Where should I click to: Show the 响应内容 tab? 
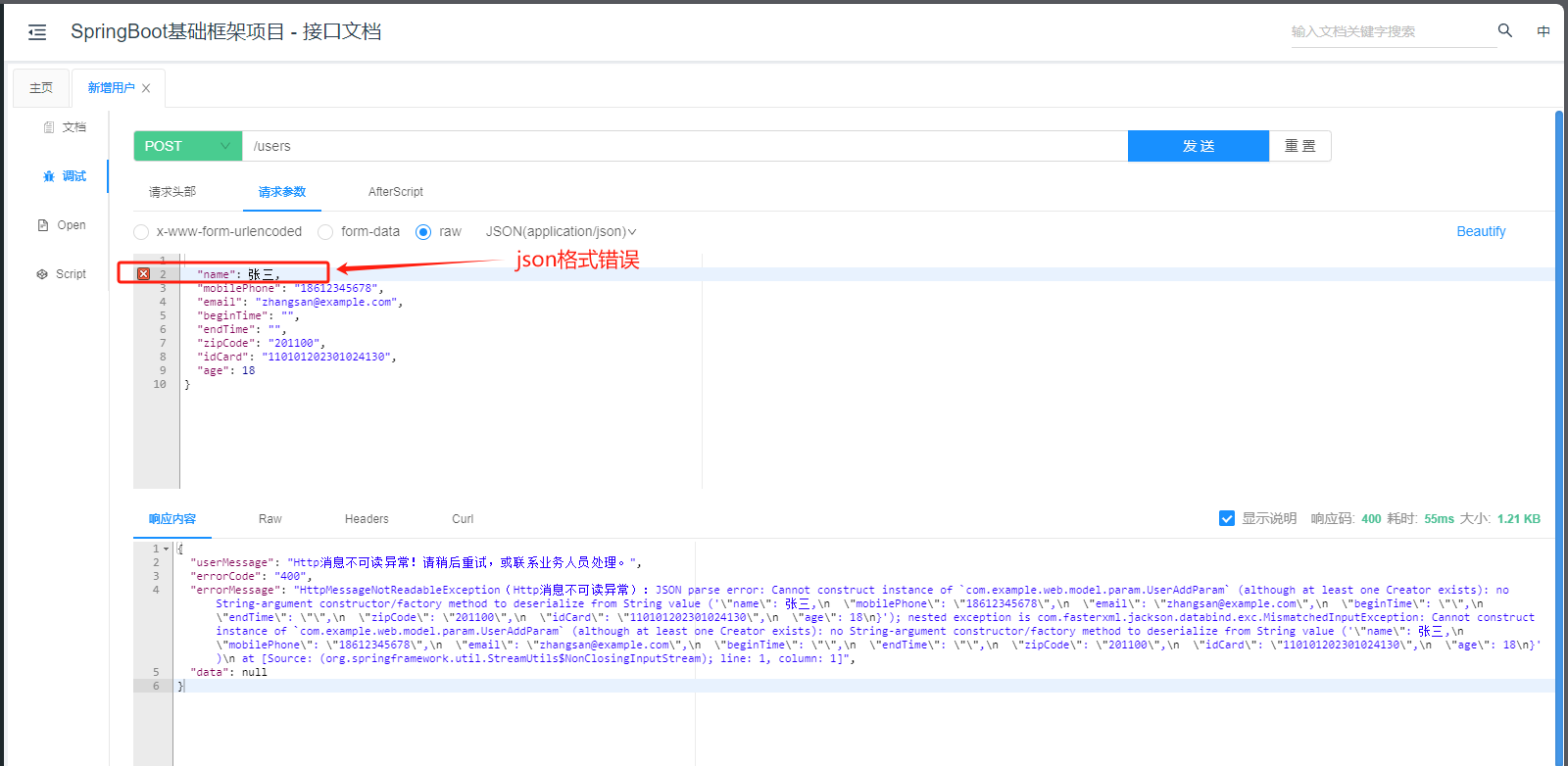coord(172,519)
